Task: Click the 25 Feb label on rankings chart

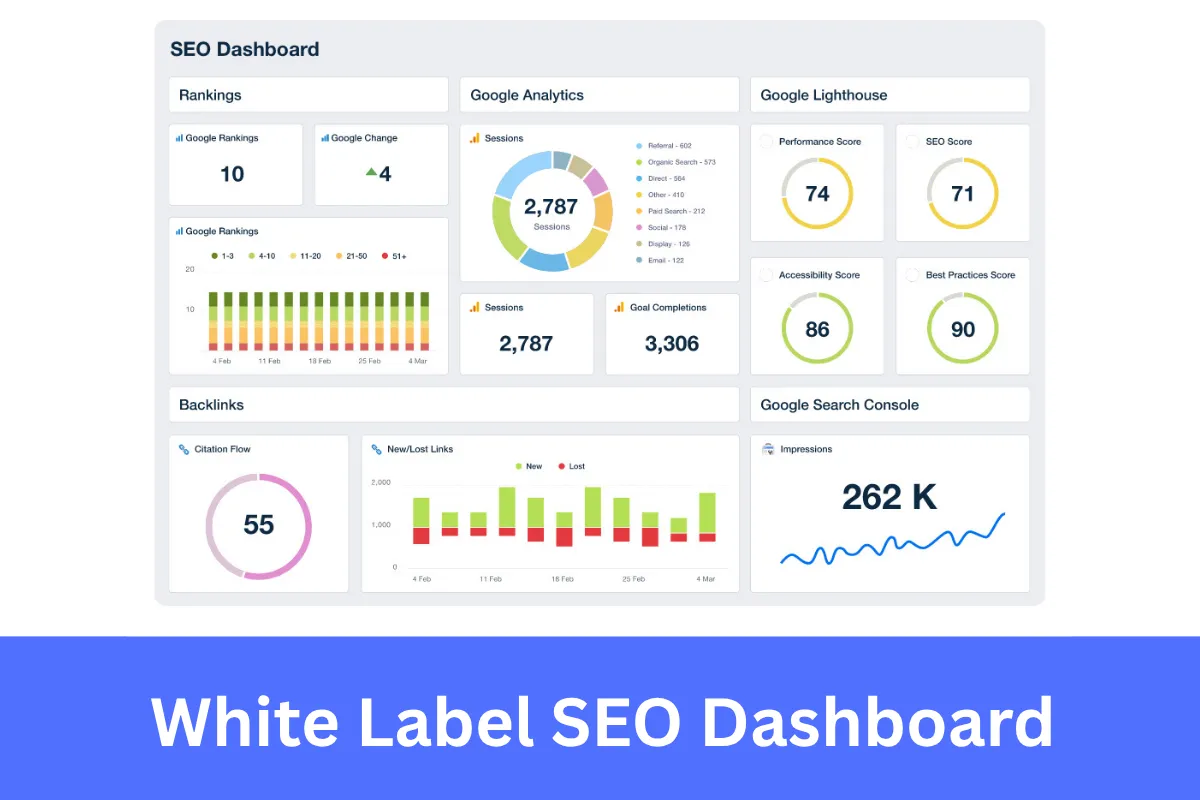Action: point(369,360)
